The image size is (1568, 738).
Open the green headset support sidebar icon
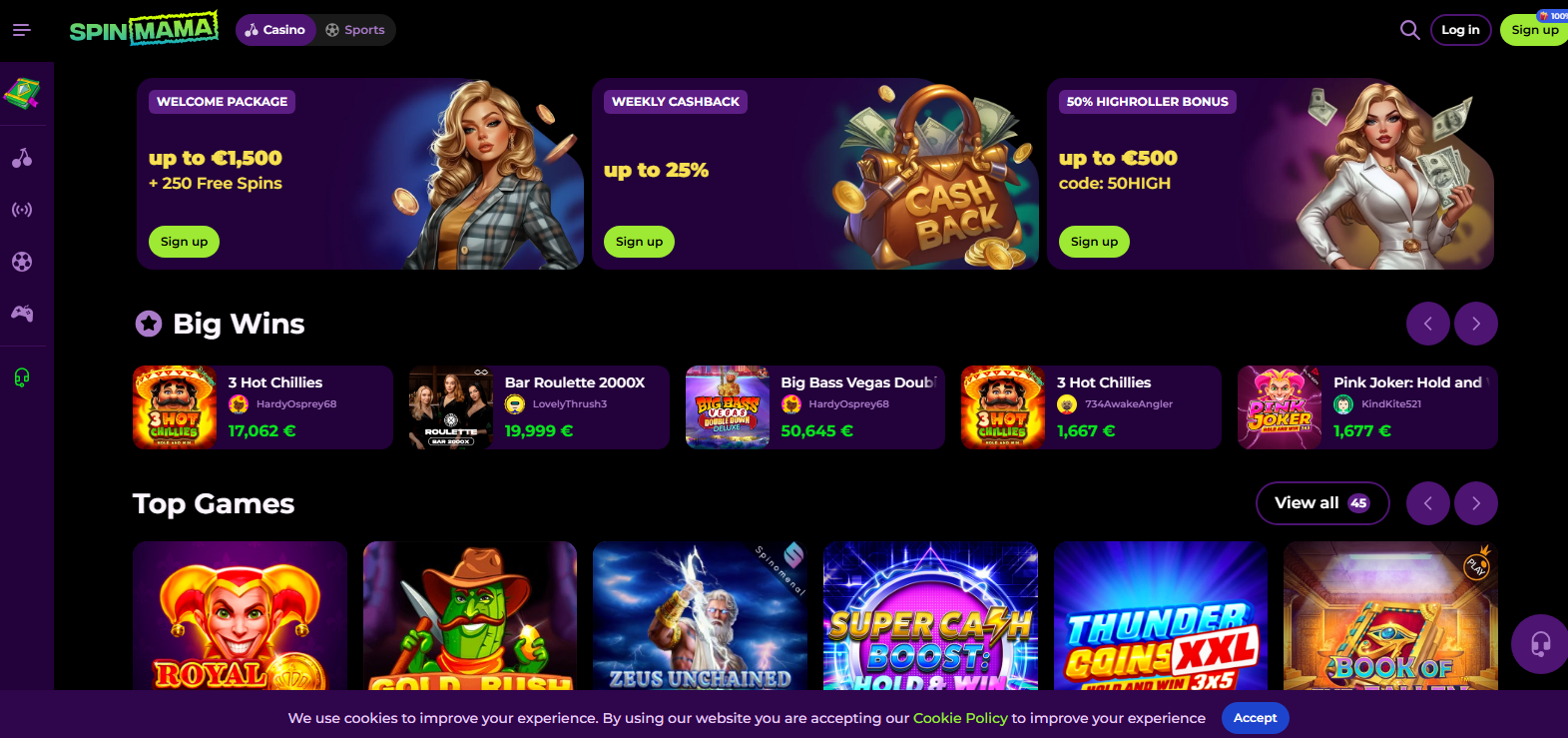coord(22,377)
